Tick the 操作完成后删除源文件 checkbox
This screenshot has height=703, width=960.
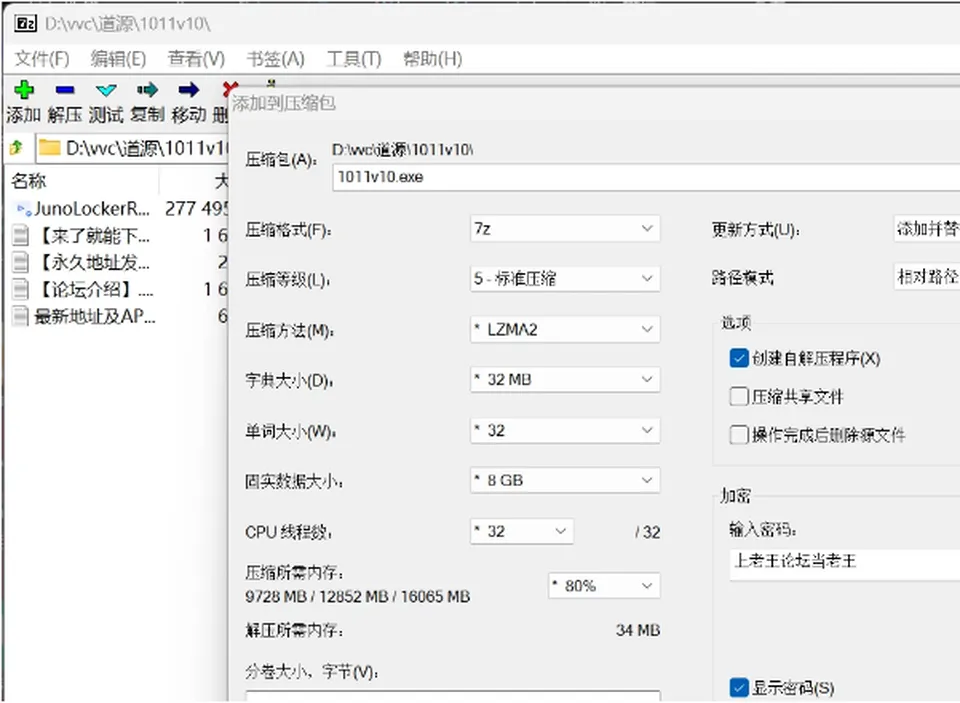(739, 435)
